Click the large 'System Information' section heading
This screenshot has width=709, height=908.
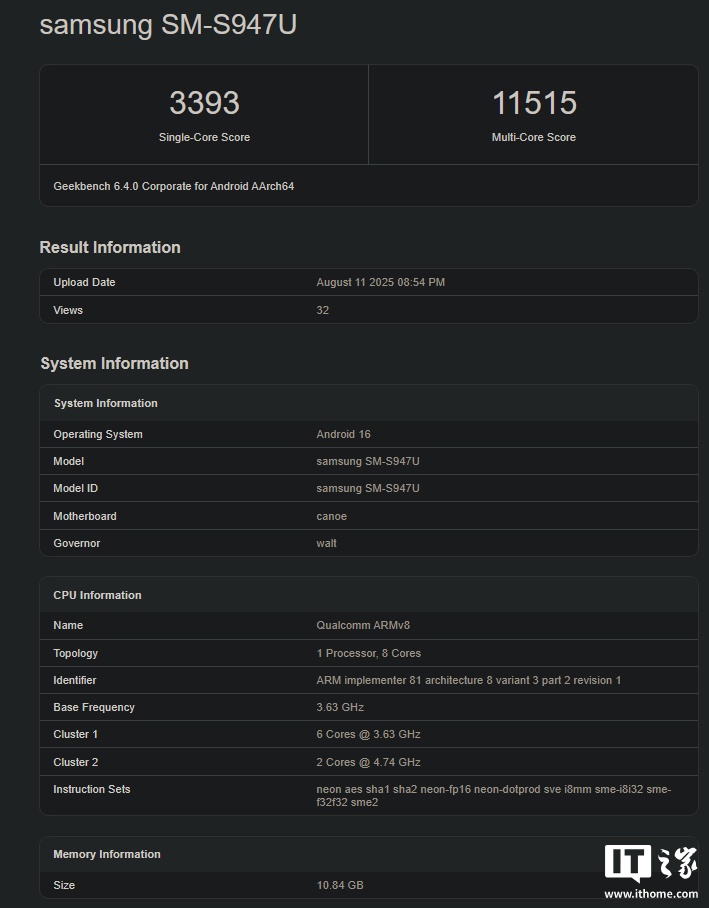(114, 363)
